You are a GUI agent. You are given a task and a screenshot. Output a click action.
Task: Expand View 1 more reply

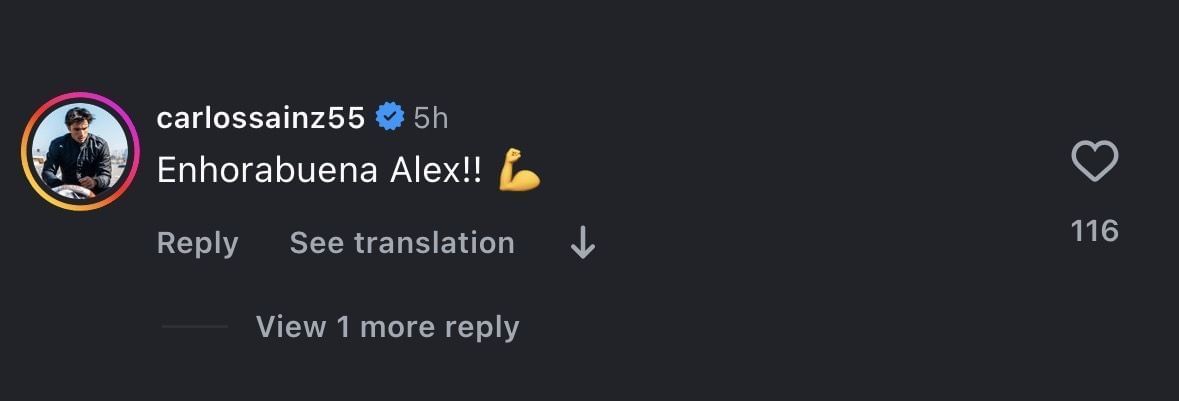(x=387, y=327)
